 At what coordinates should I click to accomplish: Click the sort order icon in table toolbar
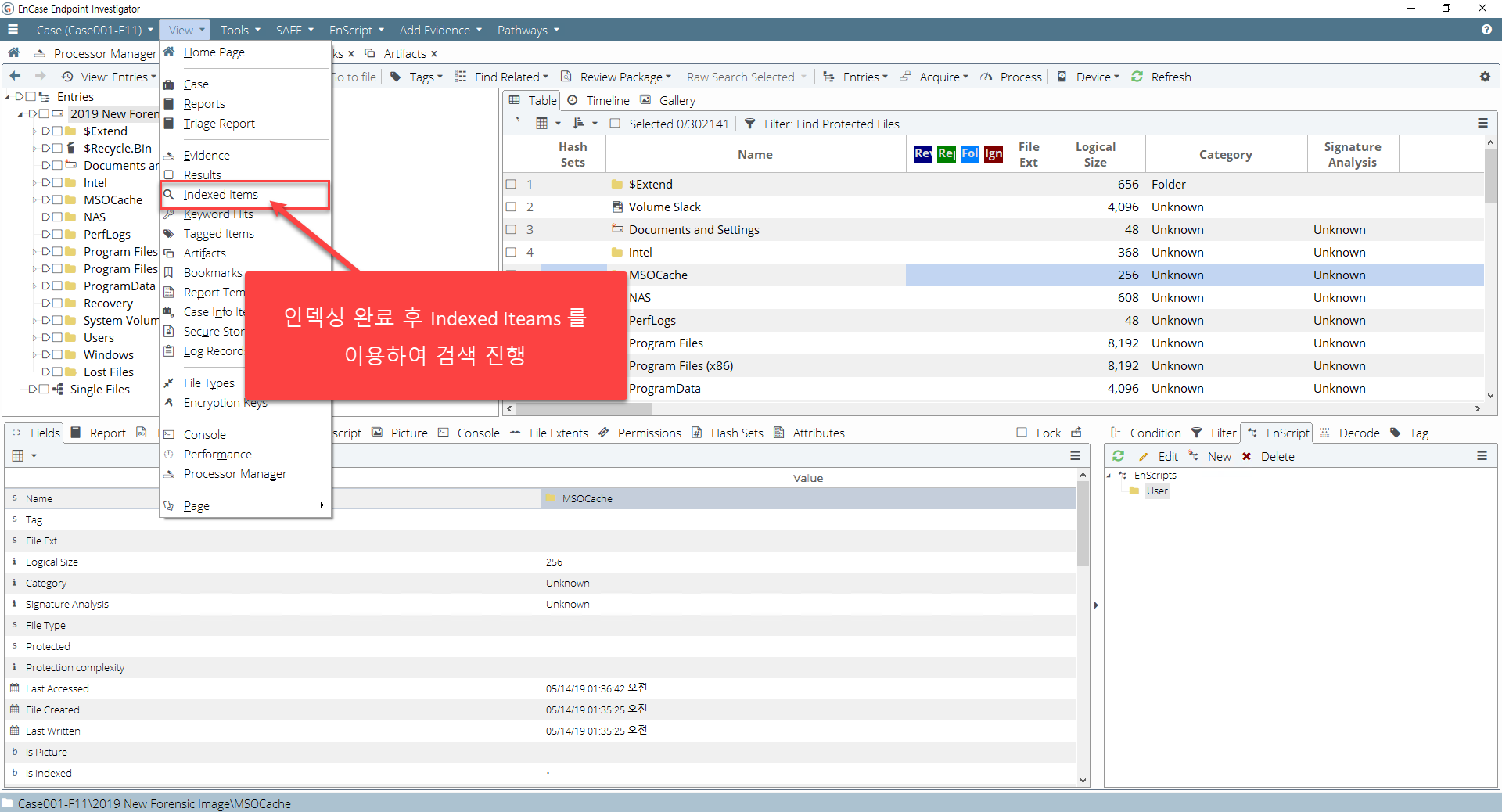[579, 124]
